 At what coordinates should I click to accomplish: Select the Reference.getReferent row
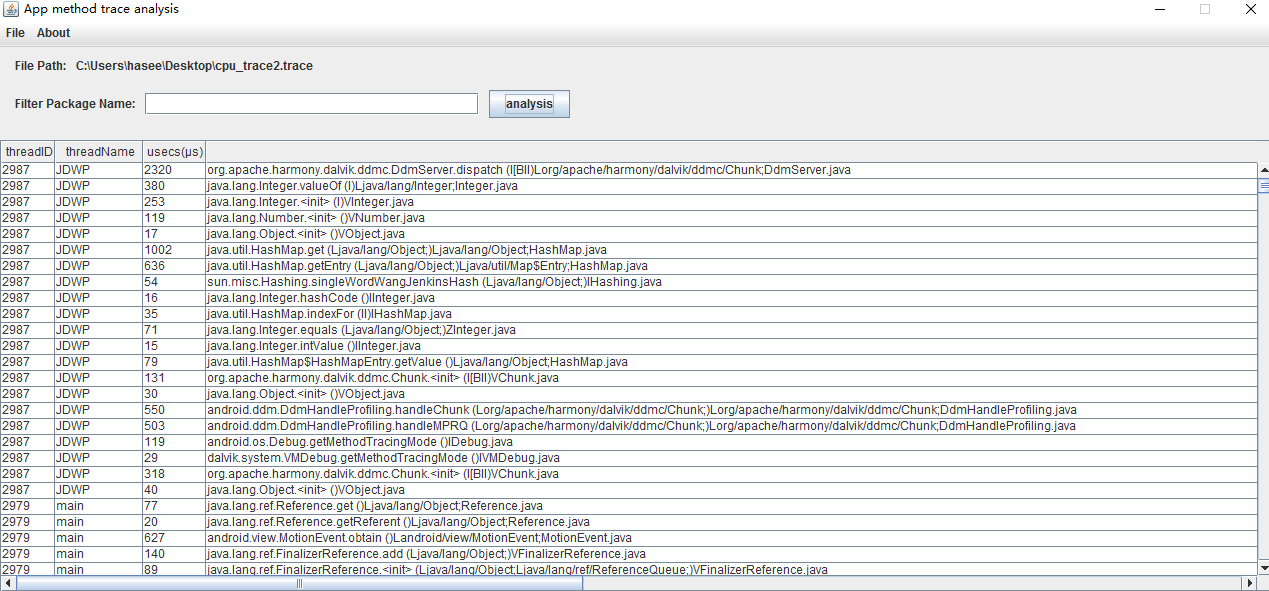[x=628, y=522]
